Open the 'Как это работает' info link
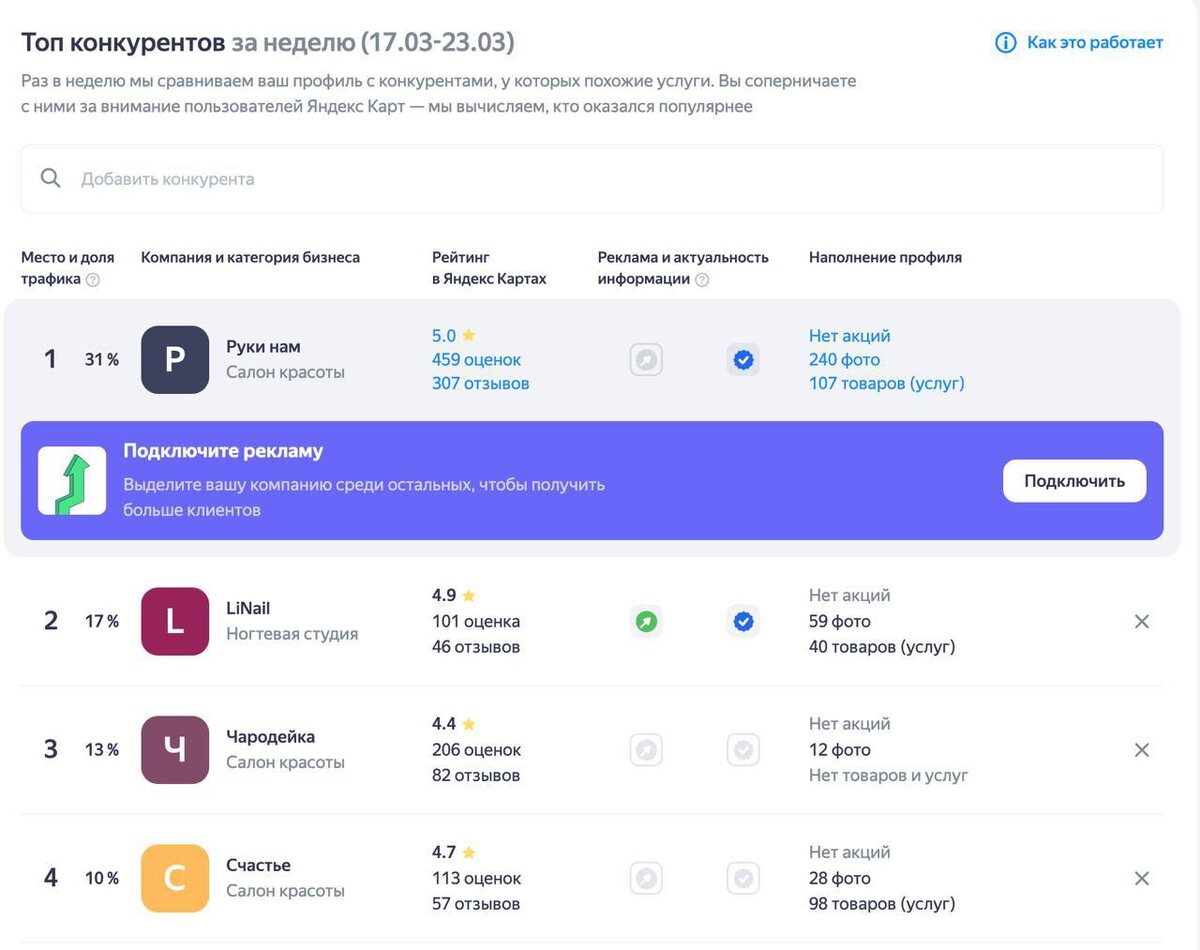This screenshot has height=950, width=1200. [x=1095, y=42]
